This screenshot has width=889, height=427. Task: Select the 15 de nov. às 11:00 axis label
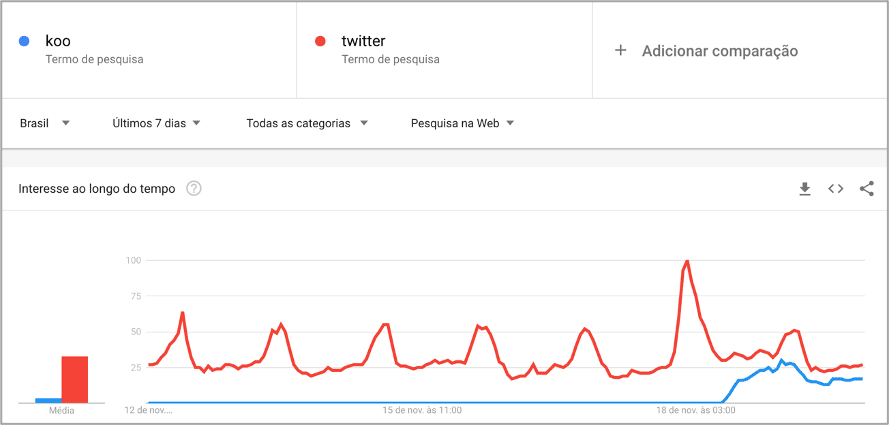tap(422, 410)
